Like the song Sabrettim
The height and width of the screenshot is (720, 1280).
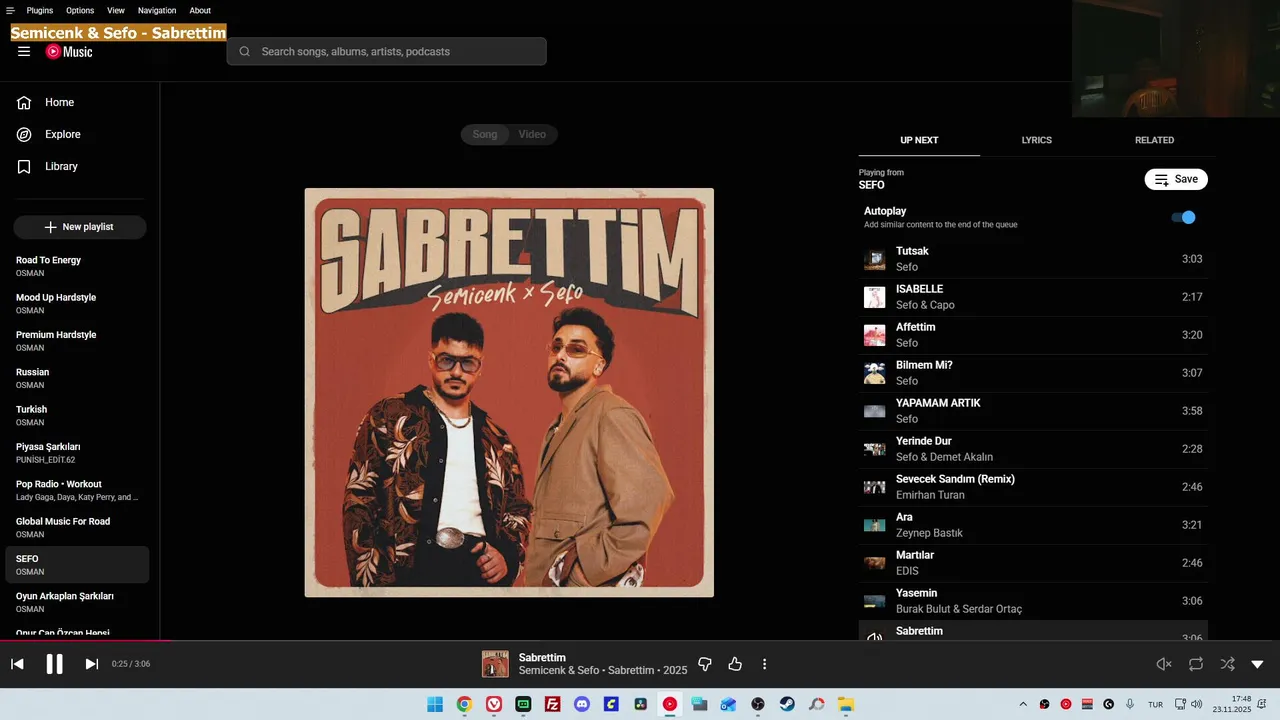(x=735, y=664)
